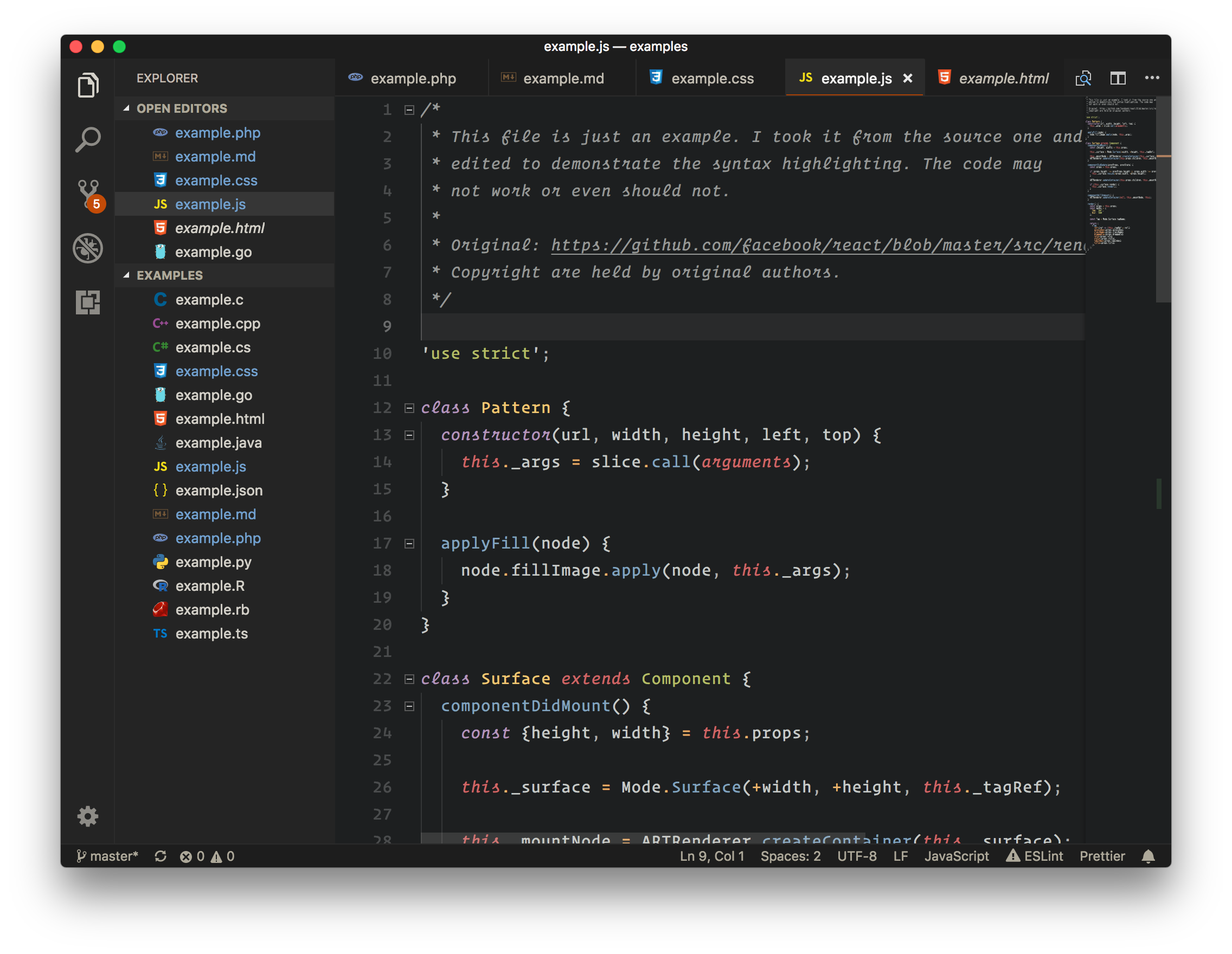Click the JavaScript language mode selector

point(956,856)
